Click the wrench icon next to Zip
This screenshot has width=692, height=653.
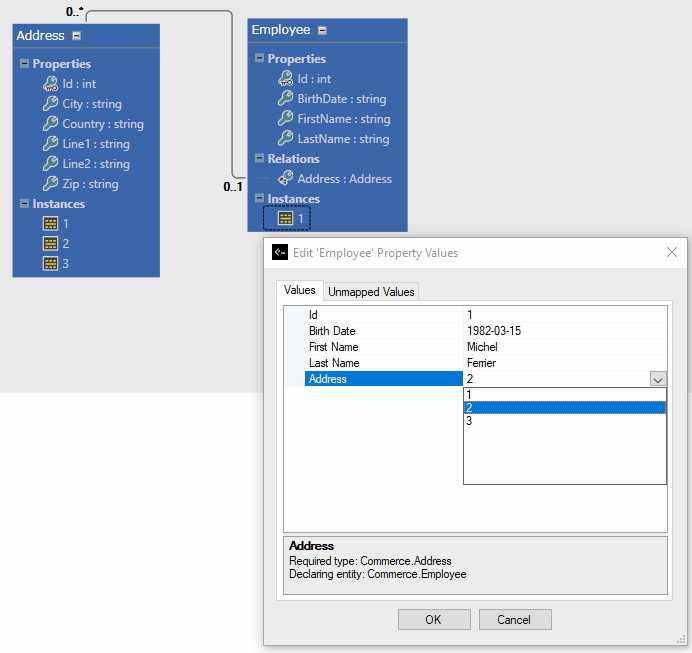coord(50,184)
